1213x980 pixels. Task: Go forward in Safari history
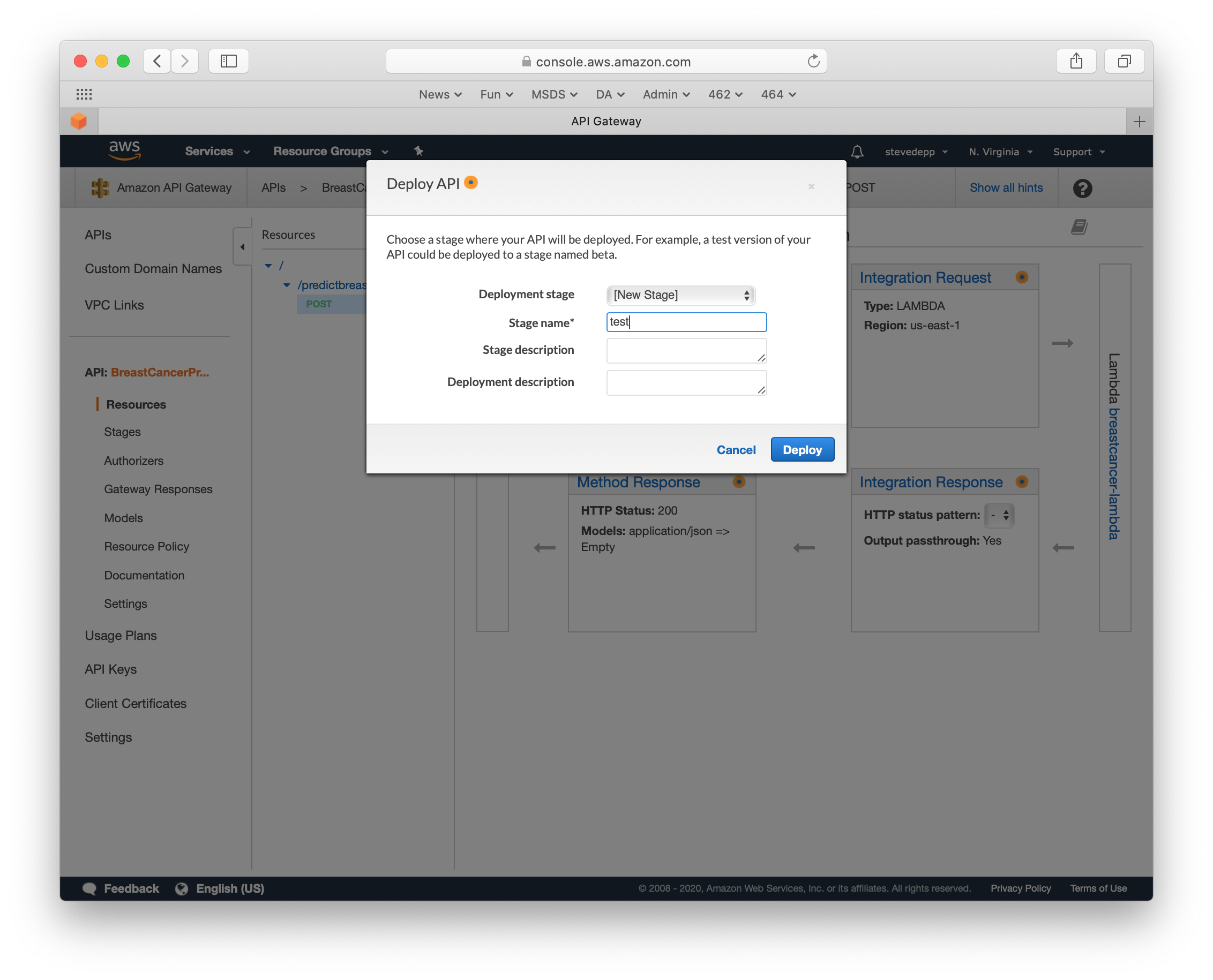pos(185,61)
